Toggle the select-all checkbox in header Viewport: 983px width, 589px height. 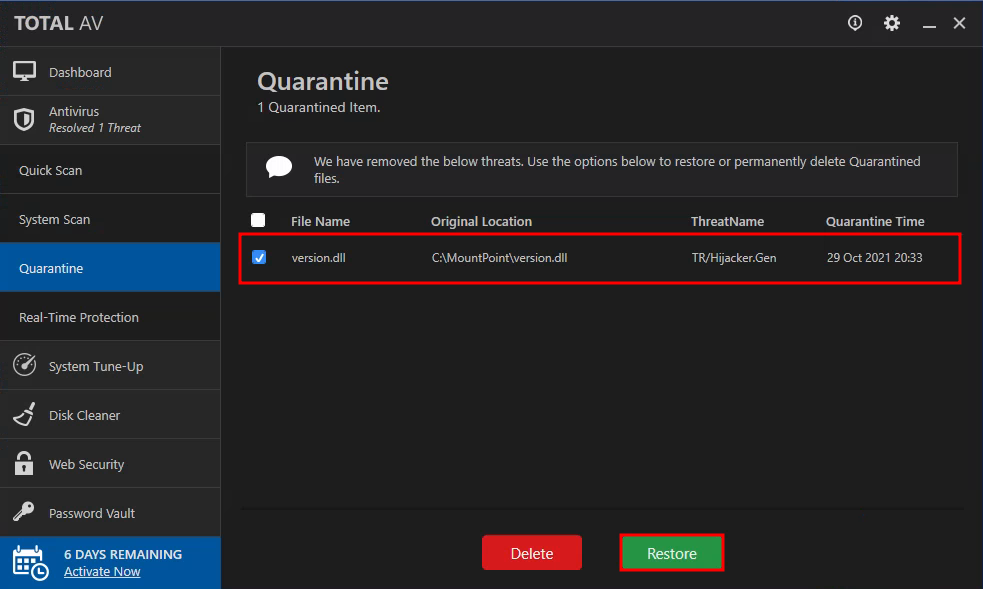pyautogui.click(x=258, y=220)
